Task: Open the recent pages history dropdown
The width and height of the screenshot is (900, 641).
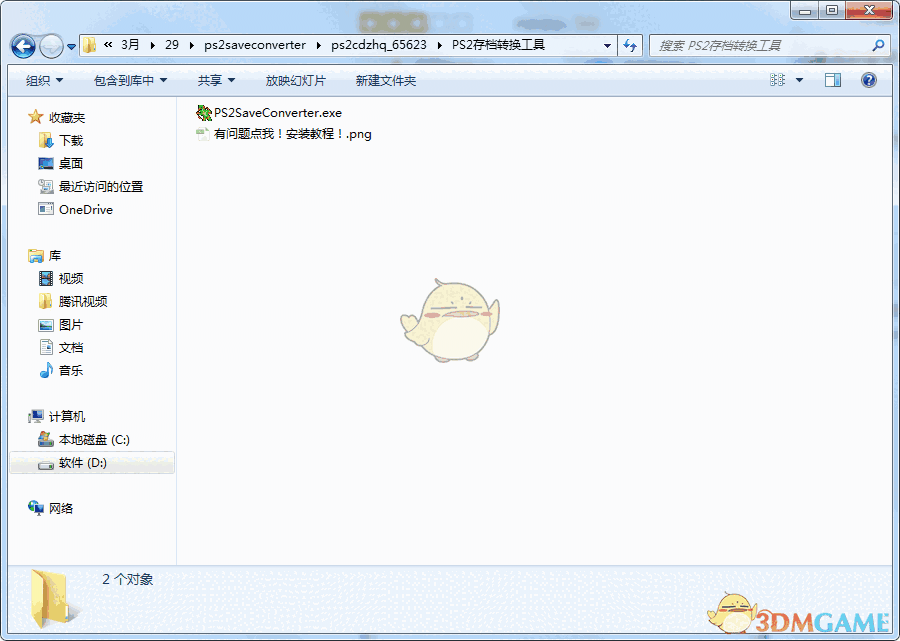Action: [x=70, y=45]
